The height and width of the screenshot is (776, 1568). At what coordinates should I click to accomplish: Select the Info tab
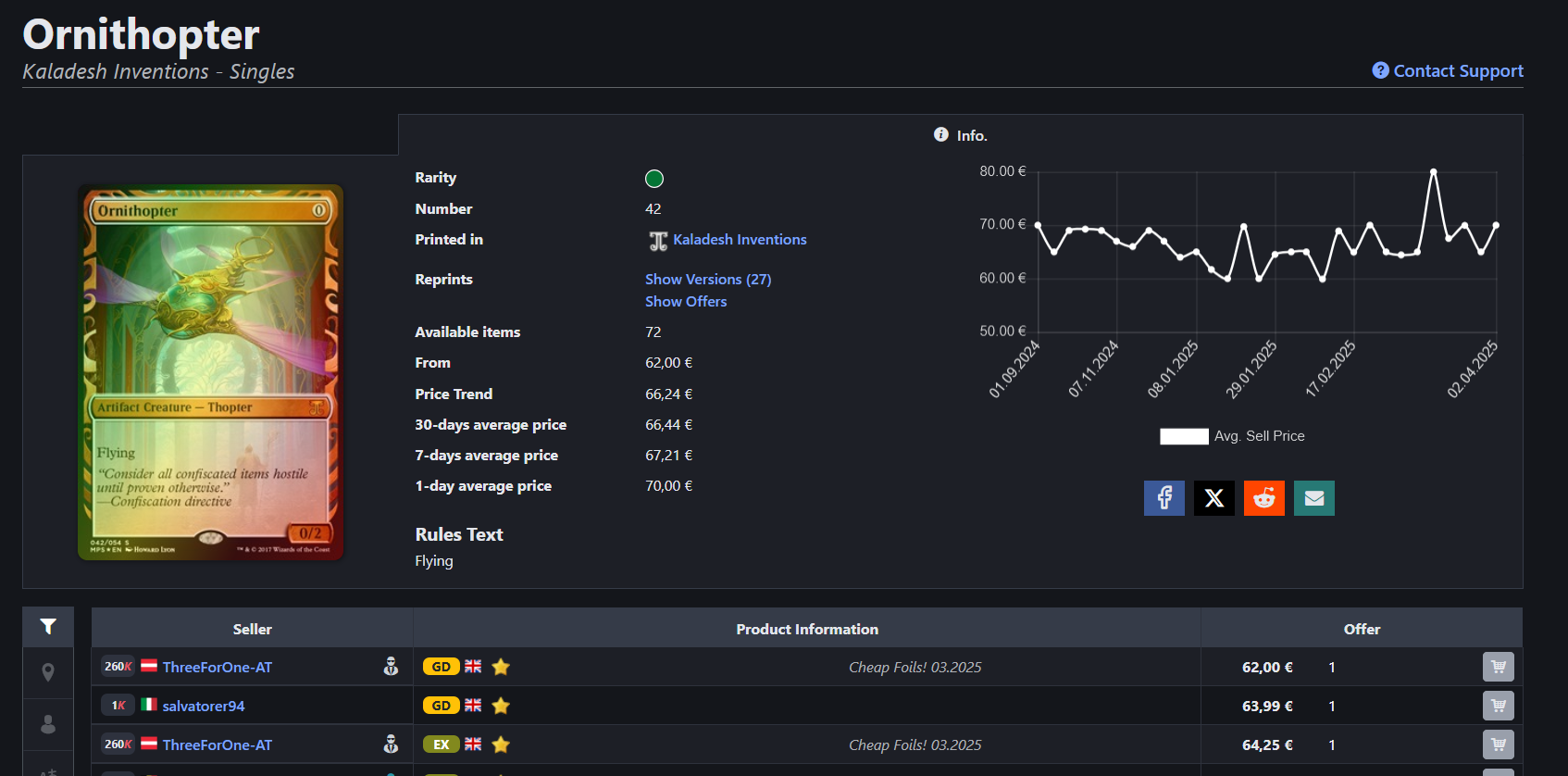click(x=960, y=135)
